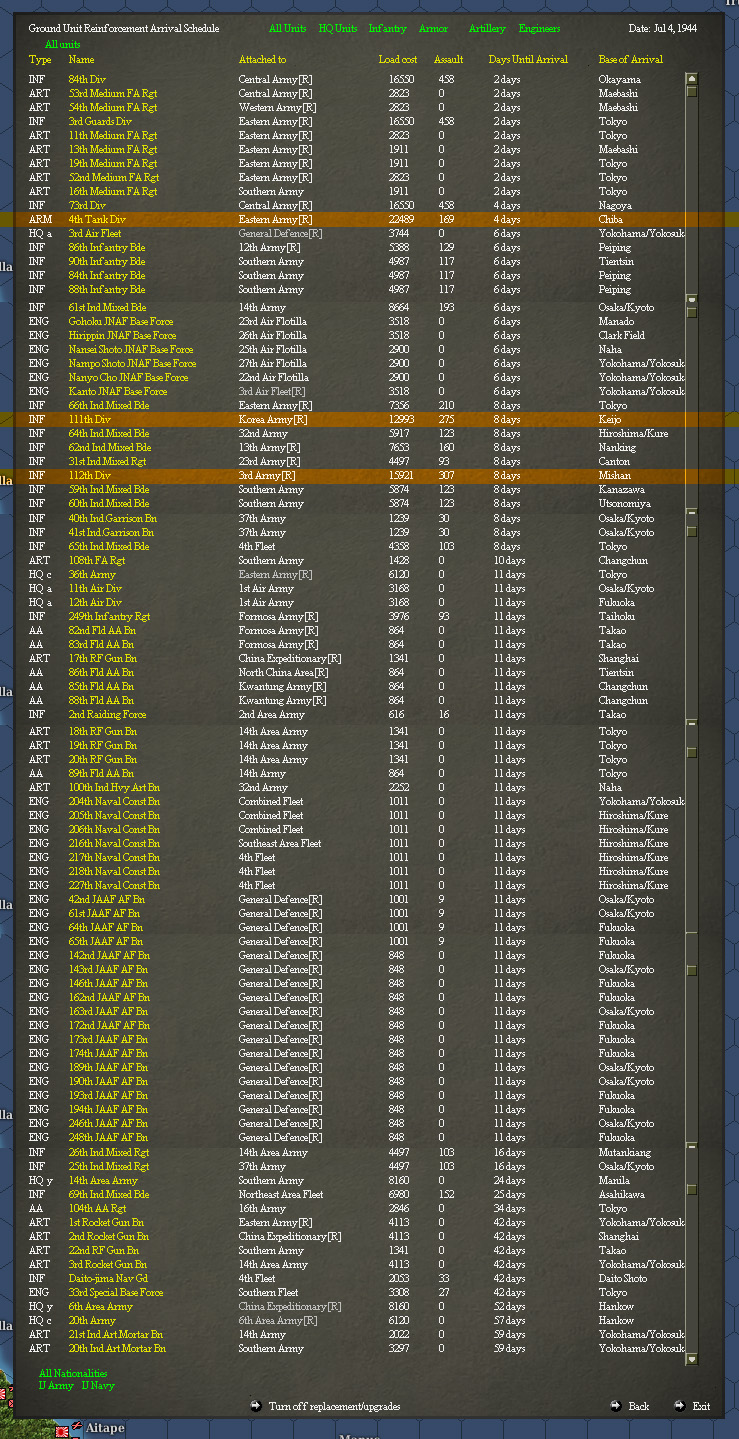Click the Ground Unit Reinforcement Arrival Schedule title
Screen dimensions: 739x1439
click(123, 29)
